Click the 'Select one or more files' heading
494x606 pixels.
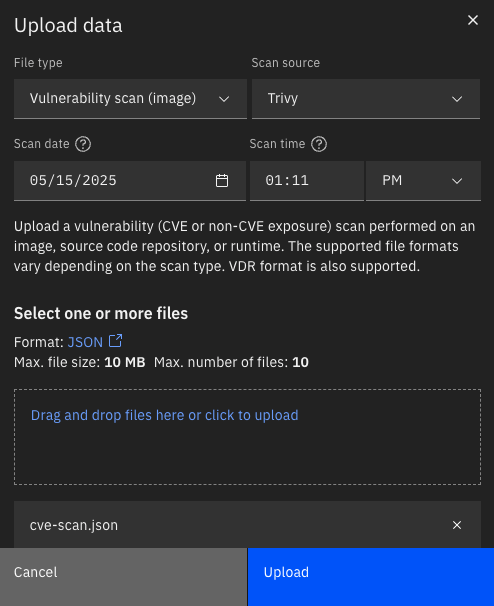click(101, 313)
